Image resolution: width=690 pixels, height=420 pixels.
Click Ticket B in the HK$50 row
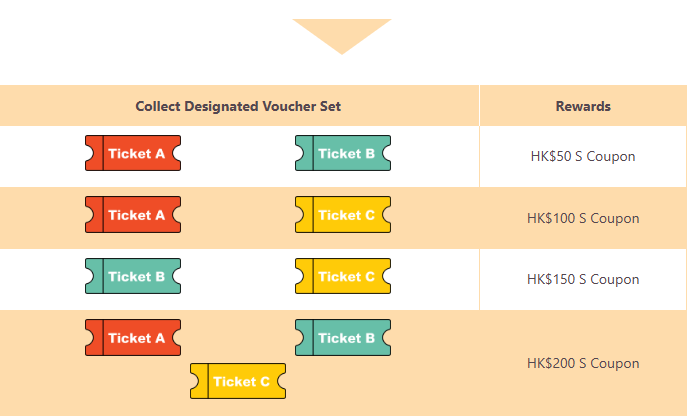[x=343, y=154]
